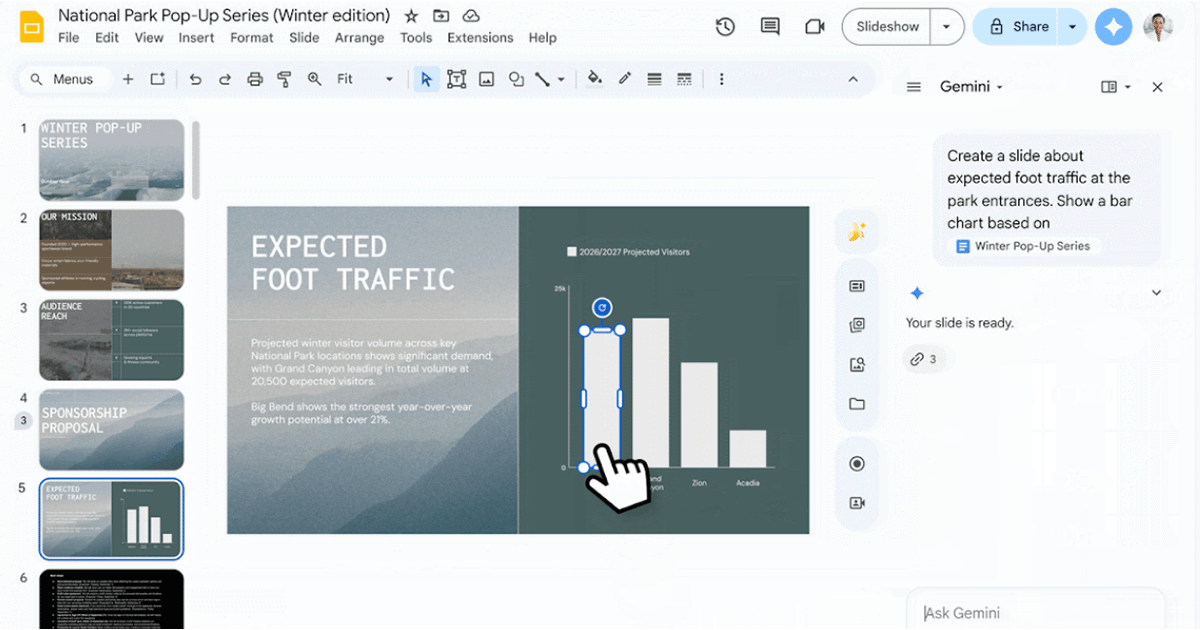Screen dimensions: 1200x630
Task: Star the presentation title
Action: coord(411,16)
